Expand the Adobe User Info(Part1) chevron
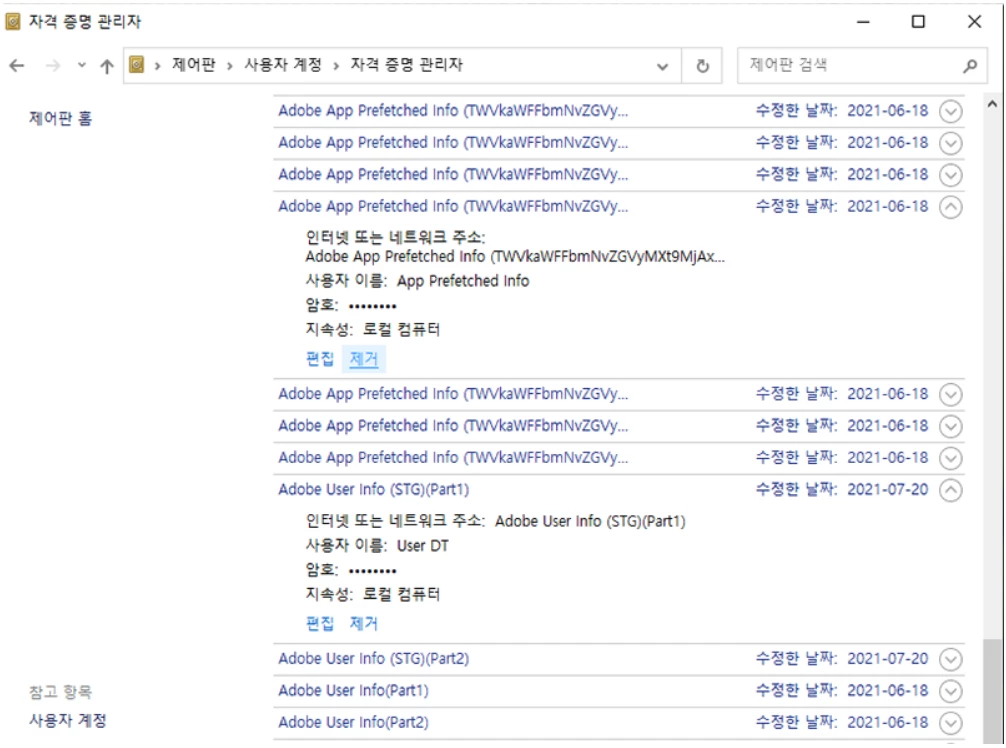Image resolution: width=1006 pixels, height=748 pixels. (x=951, y=692)
